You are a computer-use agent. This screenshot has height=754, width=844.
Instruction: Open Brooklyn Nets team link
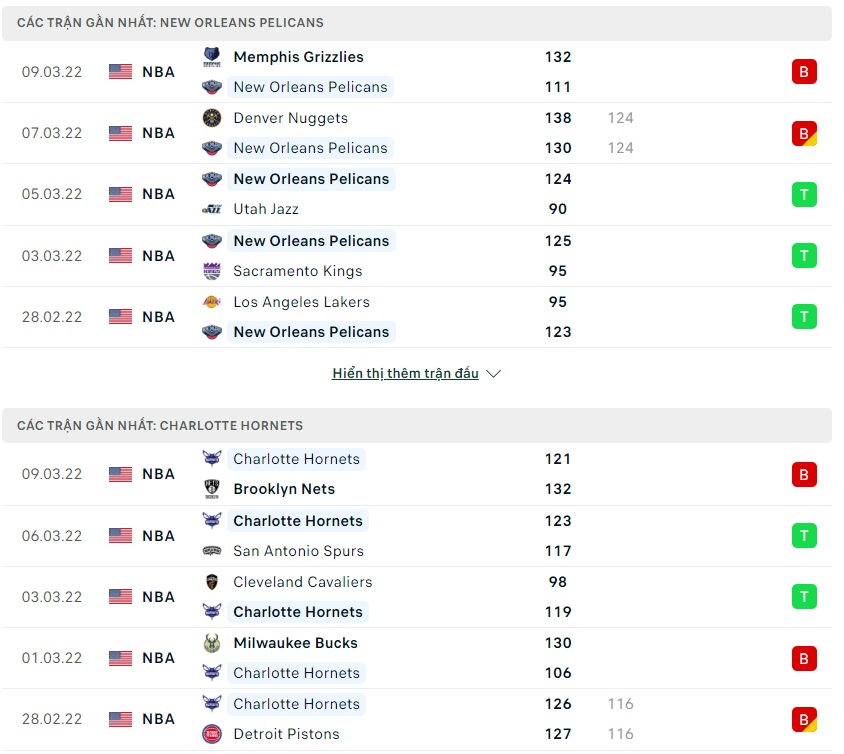click(x=284, y=489)
